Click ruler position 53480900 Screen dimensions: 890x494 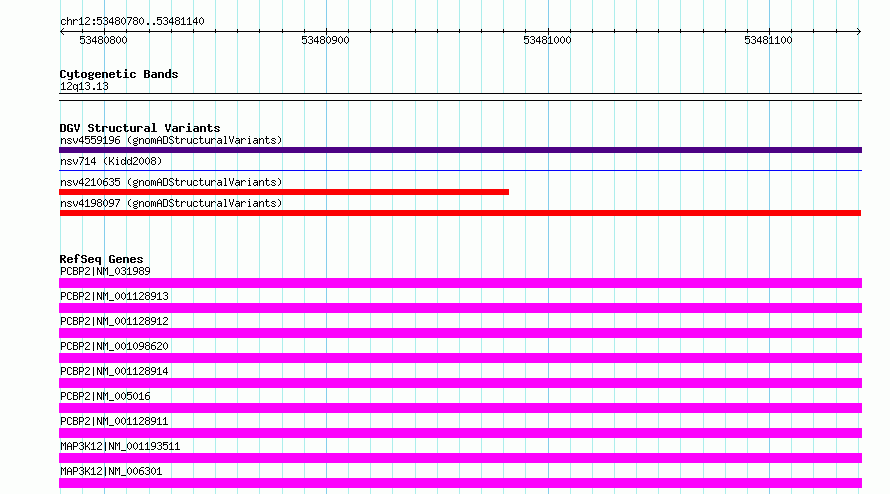pos(325,40)
